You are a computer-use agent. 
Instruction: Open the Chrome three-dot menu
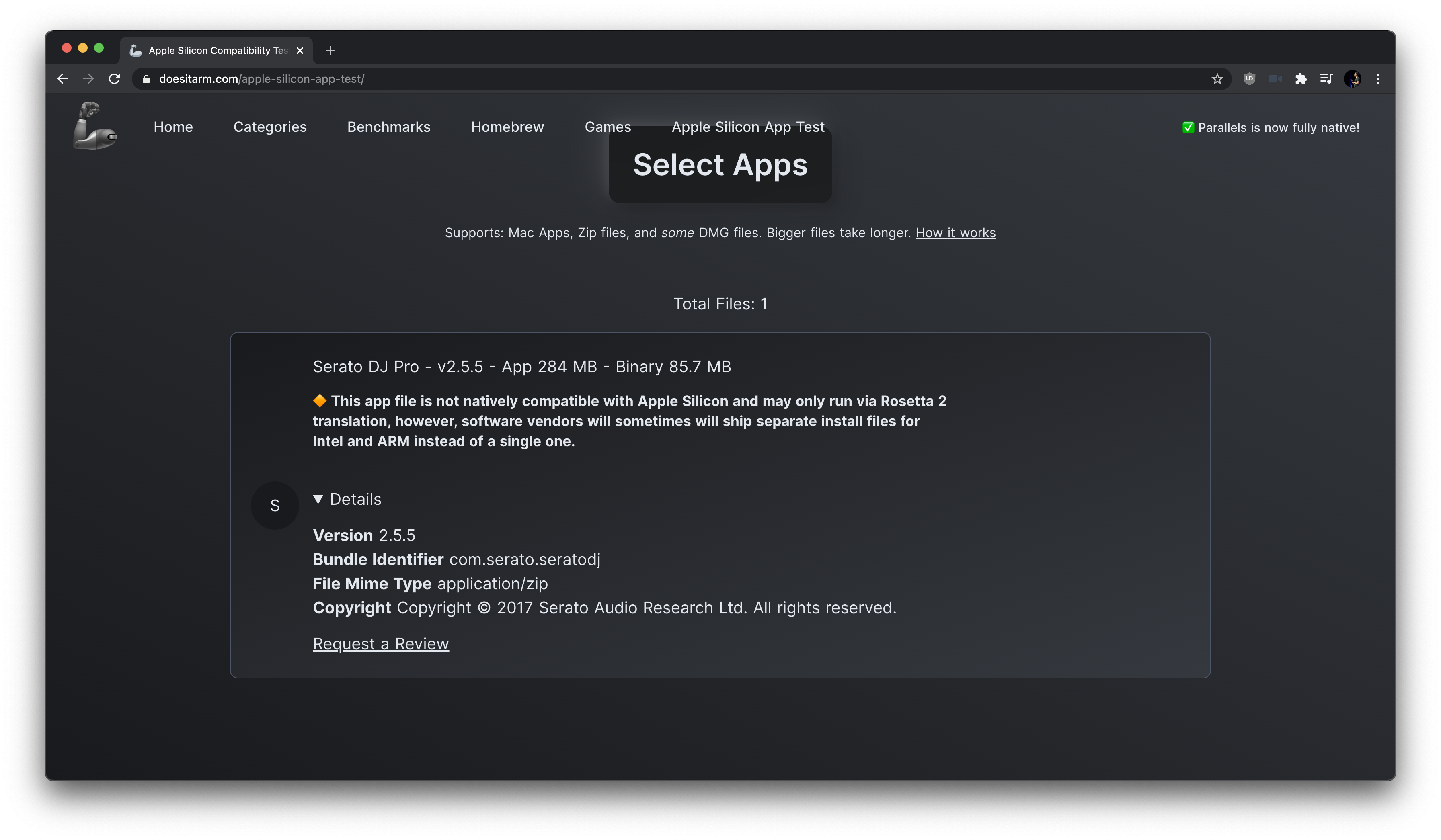(x=1378, y=79)
